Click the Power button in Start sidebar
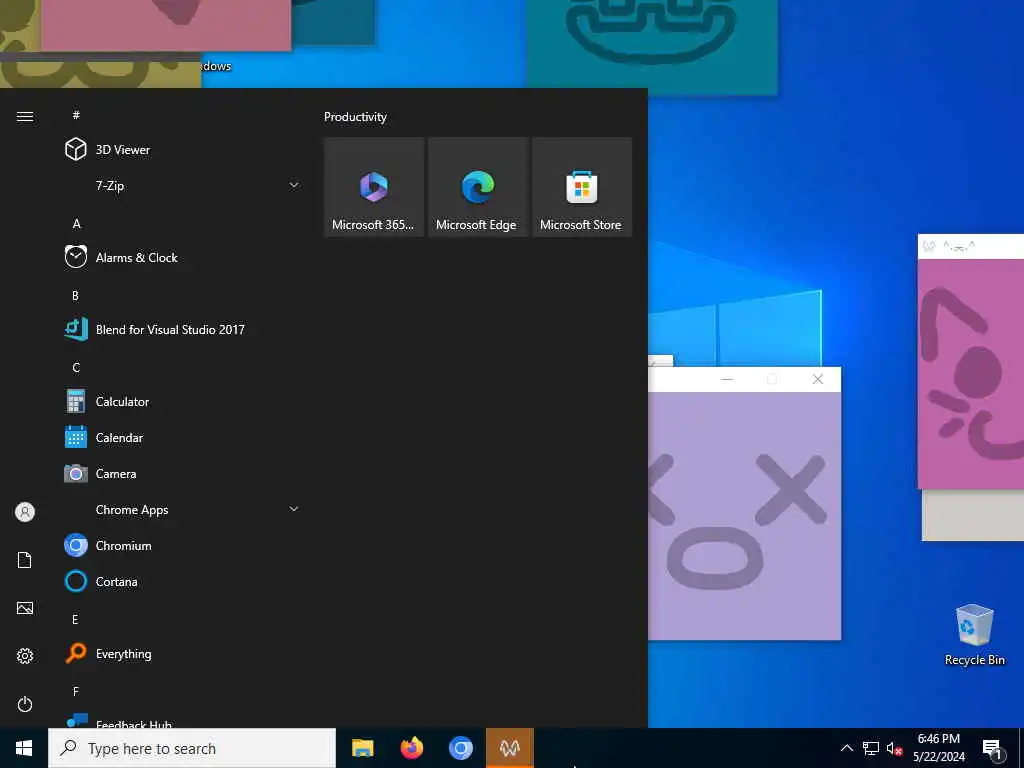 point(25,704)
